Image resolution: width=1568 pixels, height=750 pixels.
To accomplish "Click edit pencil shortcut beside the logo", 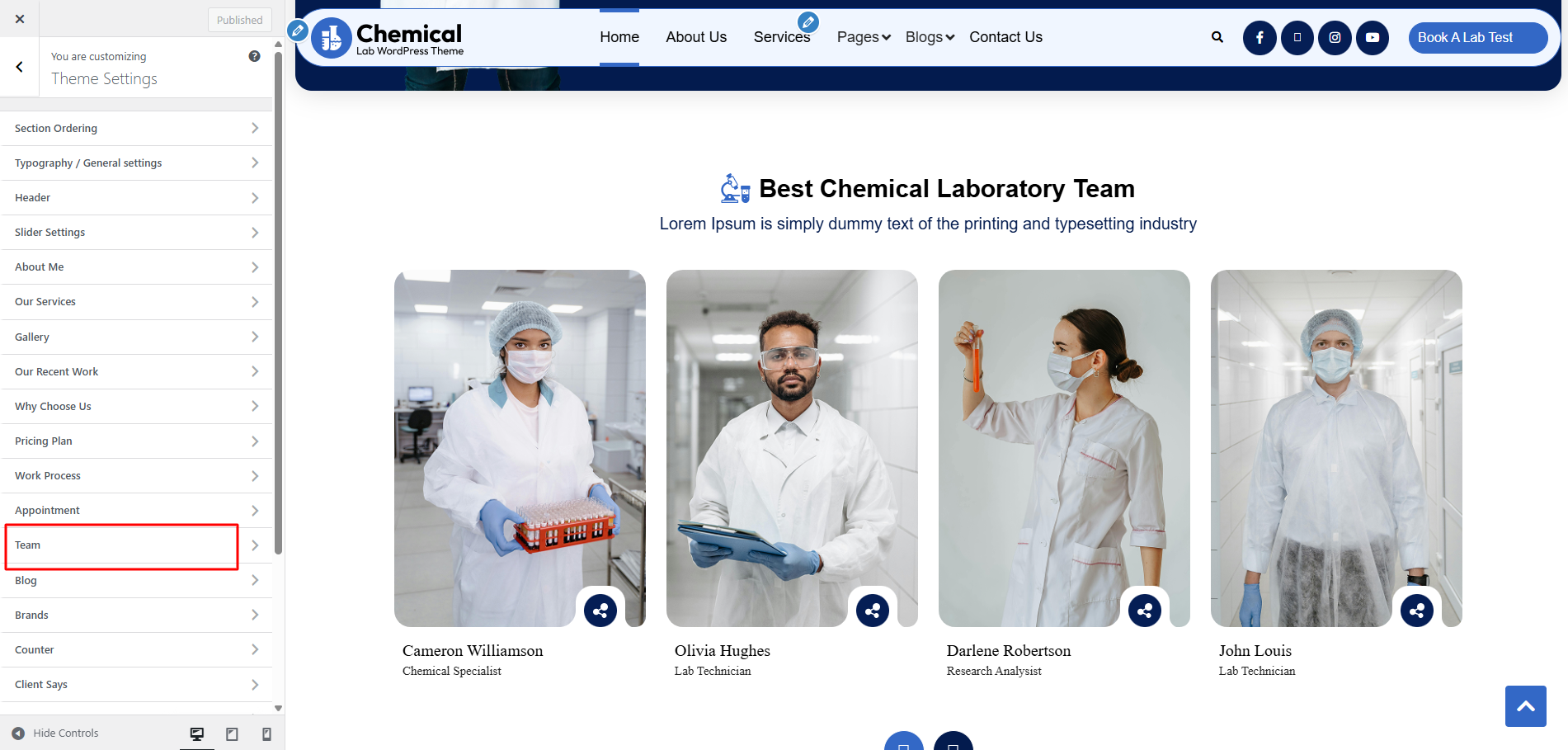I will (x=298, y=31).
